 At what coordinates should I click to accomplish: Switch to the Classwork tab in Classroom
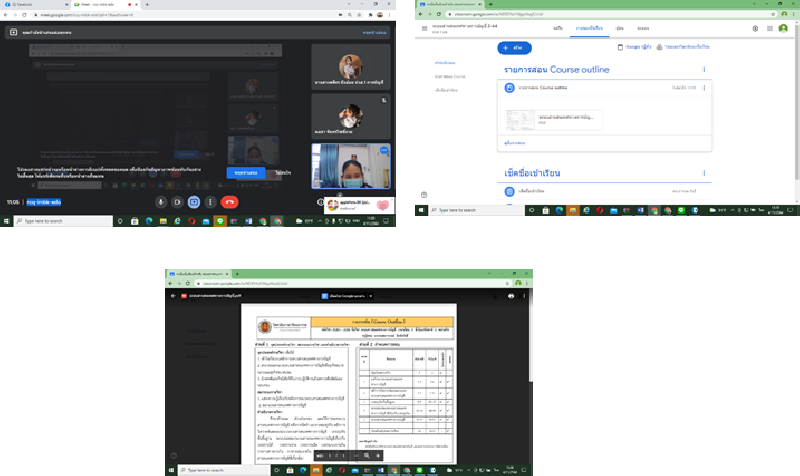(x=589, y=28)
